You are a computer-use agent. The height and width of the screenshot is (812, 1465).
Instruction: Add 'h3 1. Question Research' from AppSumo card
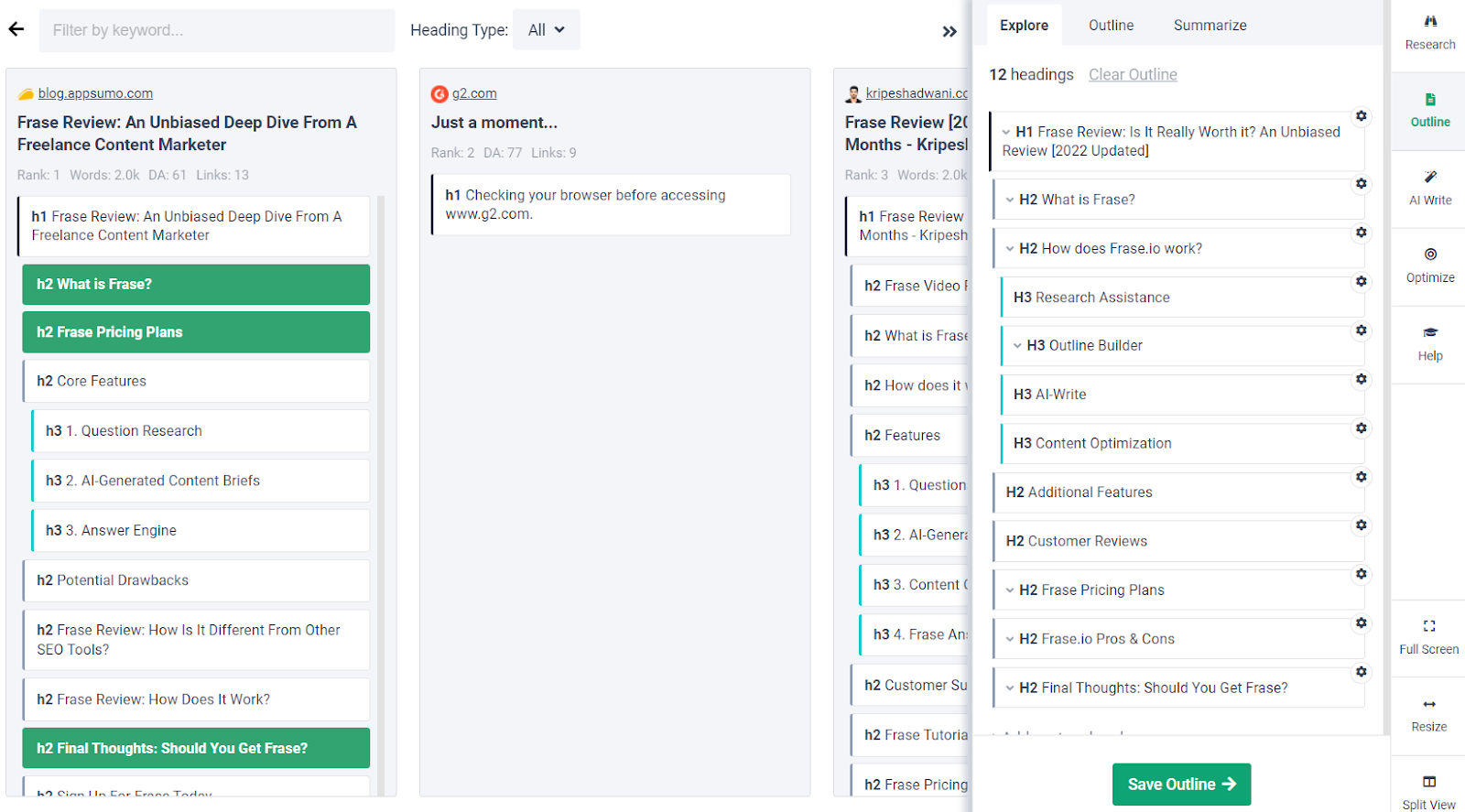(201, 431)
